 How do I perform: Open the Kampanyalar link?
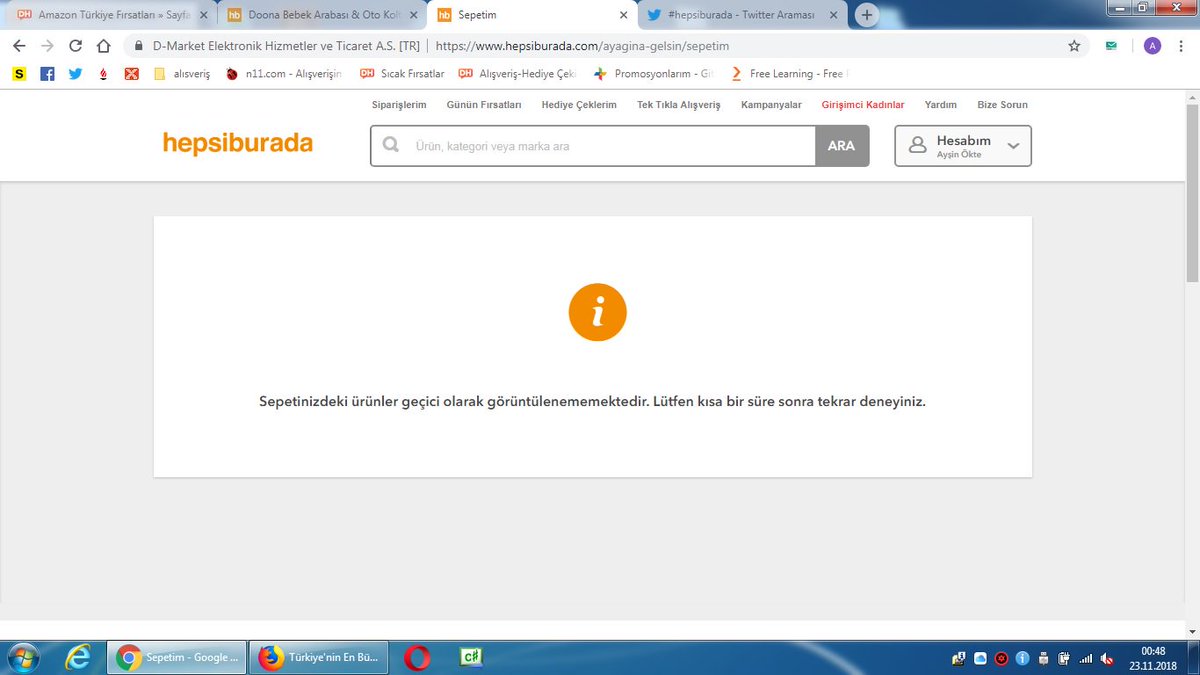click(771, 104)
